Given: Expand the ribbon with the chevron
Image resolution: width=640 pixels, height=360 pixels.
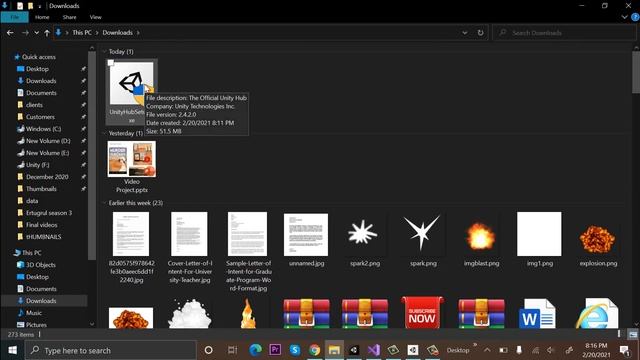Looking at the screenshot, I should (624, 17).
